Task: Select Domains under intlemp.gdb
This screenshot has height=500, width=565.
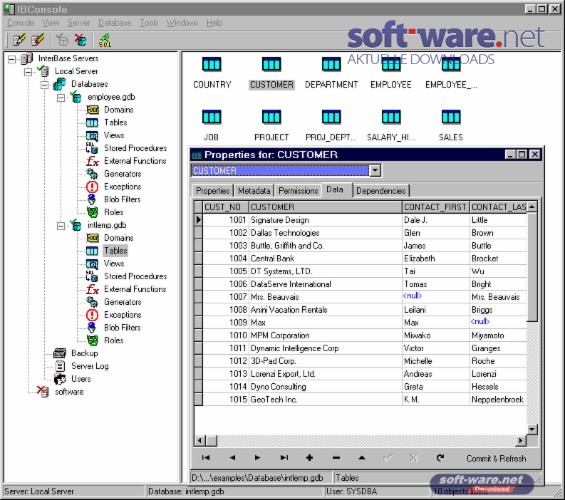Action: pos(119,238)
